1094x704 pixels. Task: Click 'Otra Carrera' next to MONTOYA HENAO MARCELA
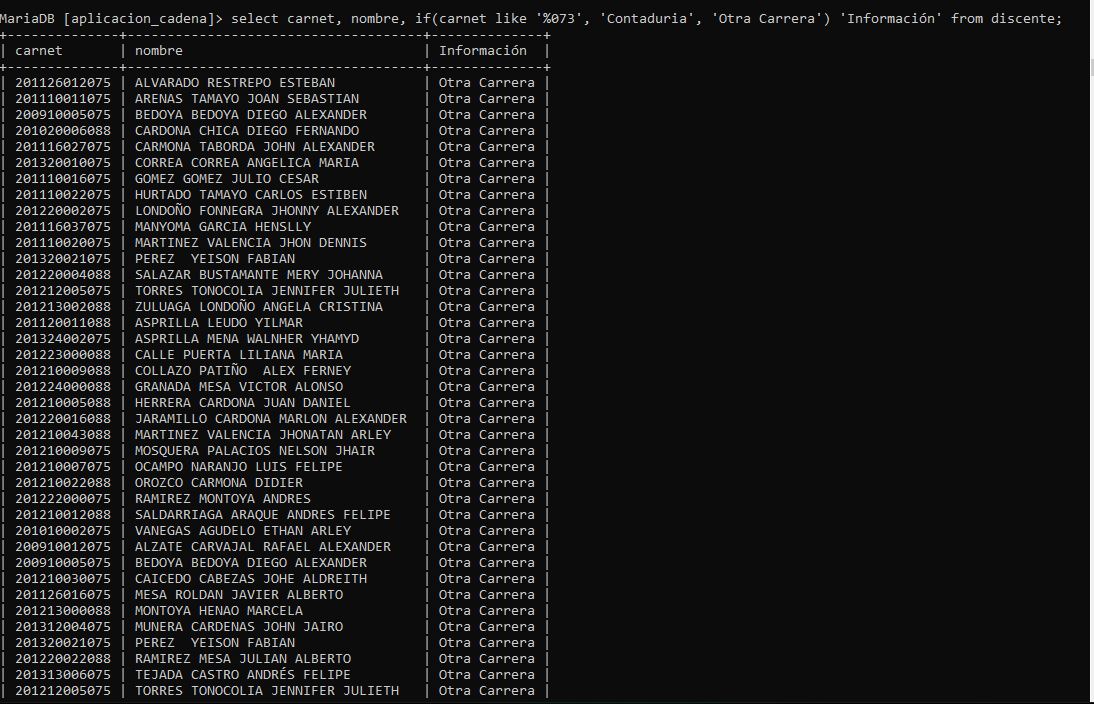pyautogui.click(x=487, y=611)
